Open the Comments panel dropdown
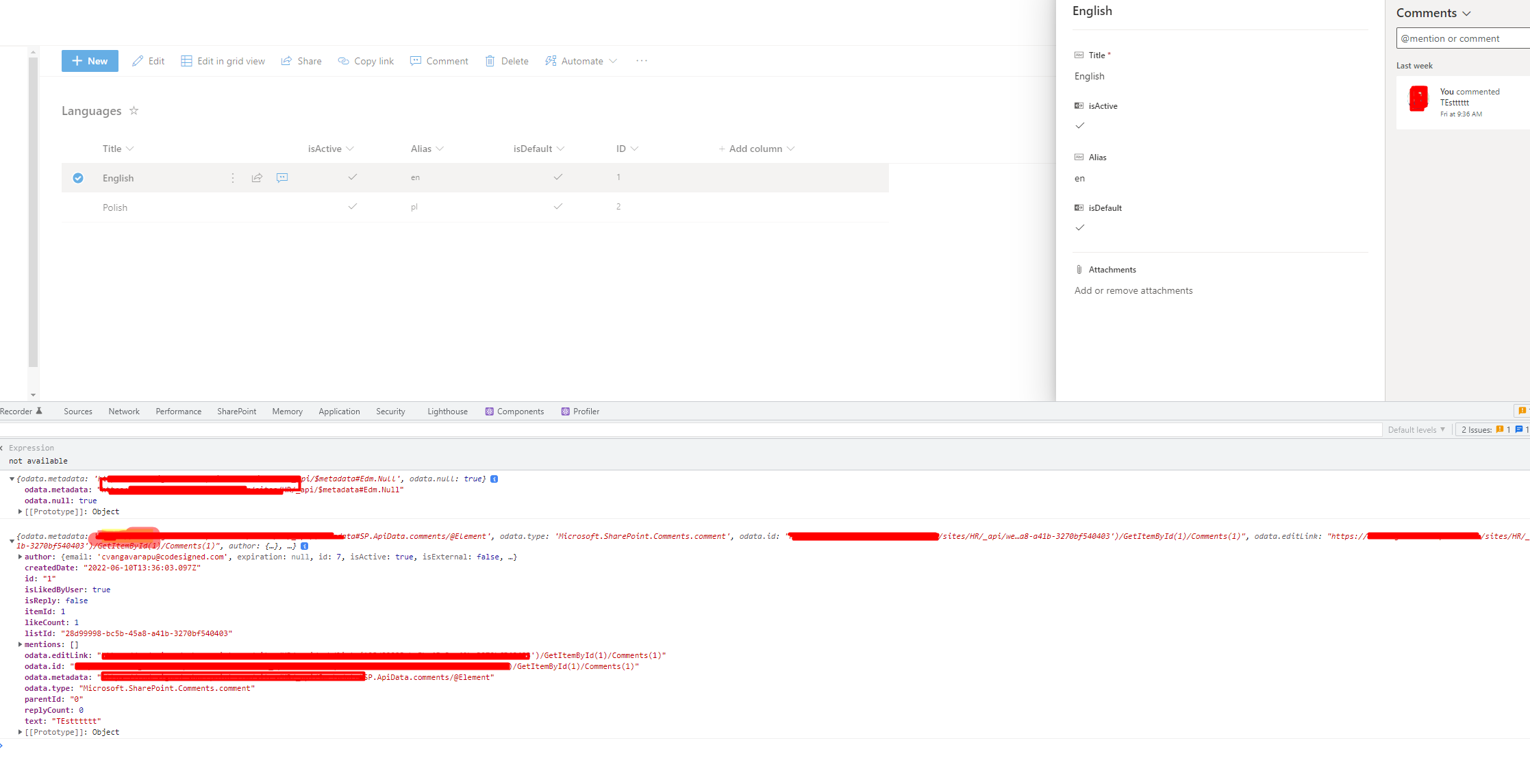The image size is (1530, 784). 1466,12
